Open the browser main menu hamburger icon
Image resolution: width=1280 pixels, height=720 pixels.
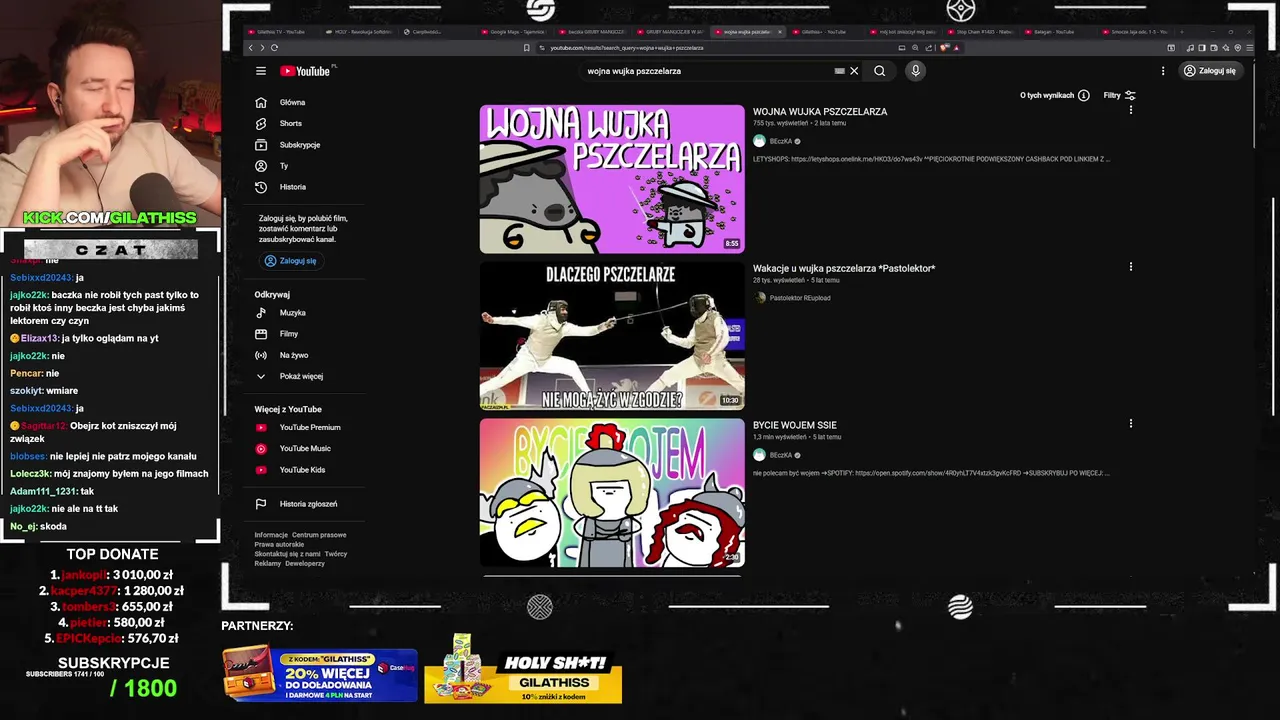[x=1250, y=48]
